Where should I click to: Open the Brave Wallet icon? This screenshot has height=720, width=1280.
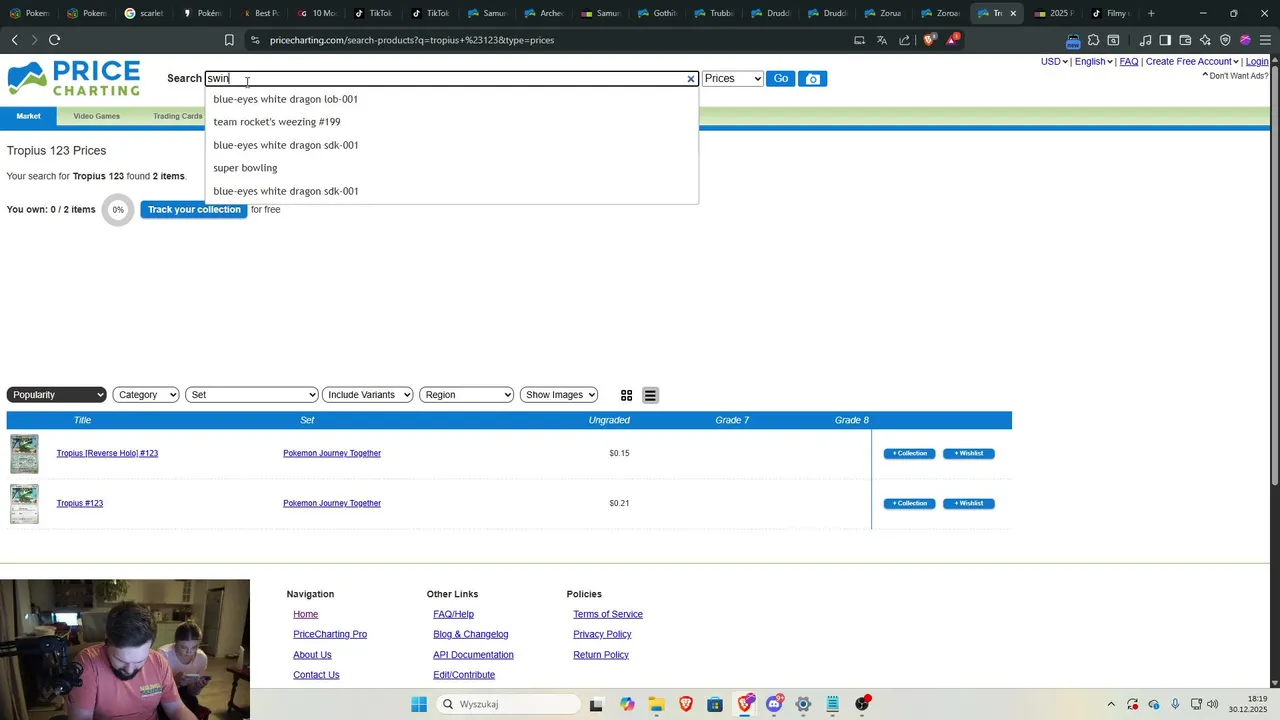(x=1185, y=40)
